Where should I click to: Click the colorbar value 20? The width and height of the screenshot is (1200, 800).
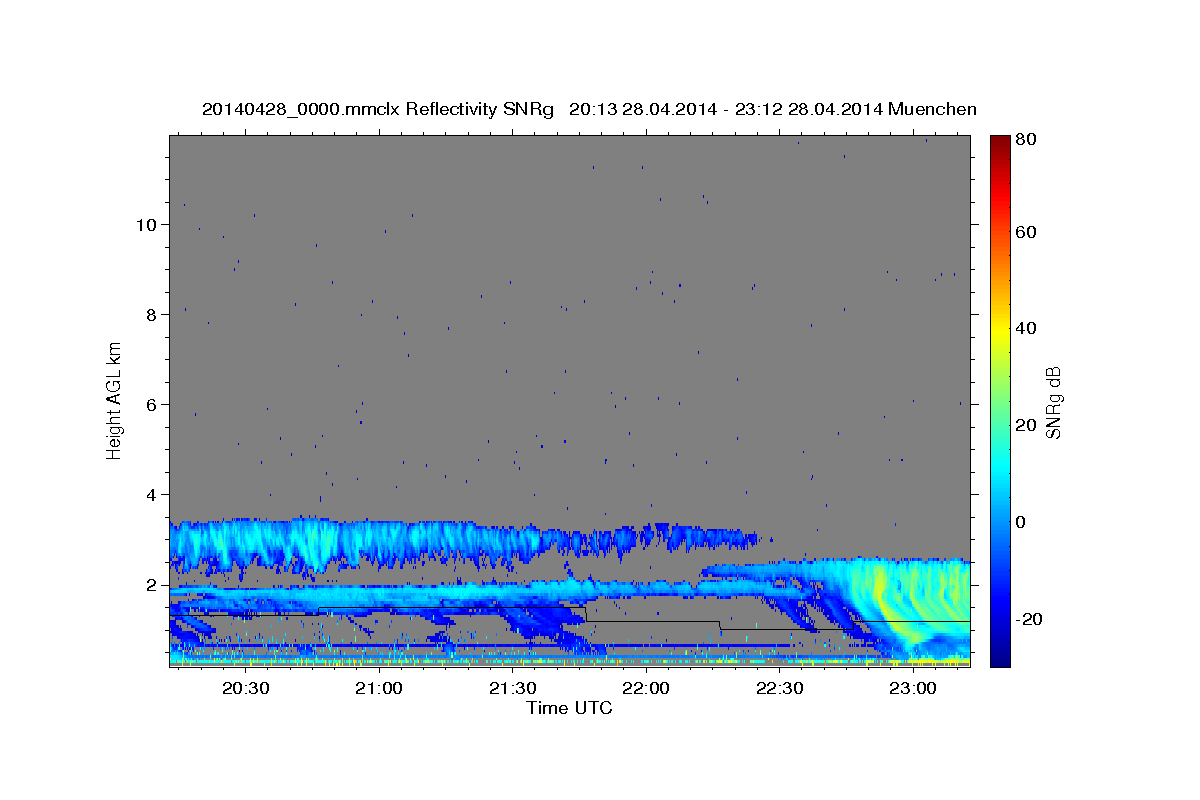tap(1025, 425)
